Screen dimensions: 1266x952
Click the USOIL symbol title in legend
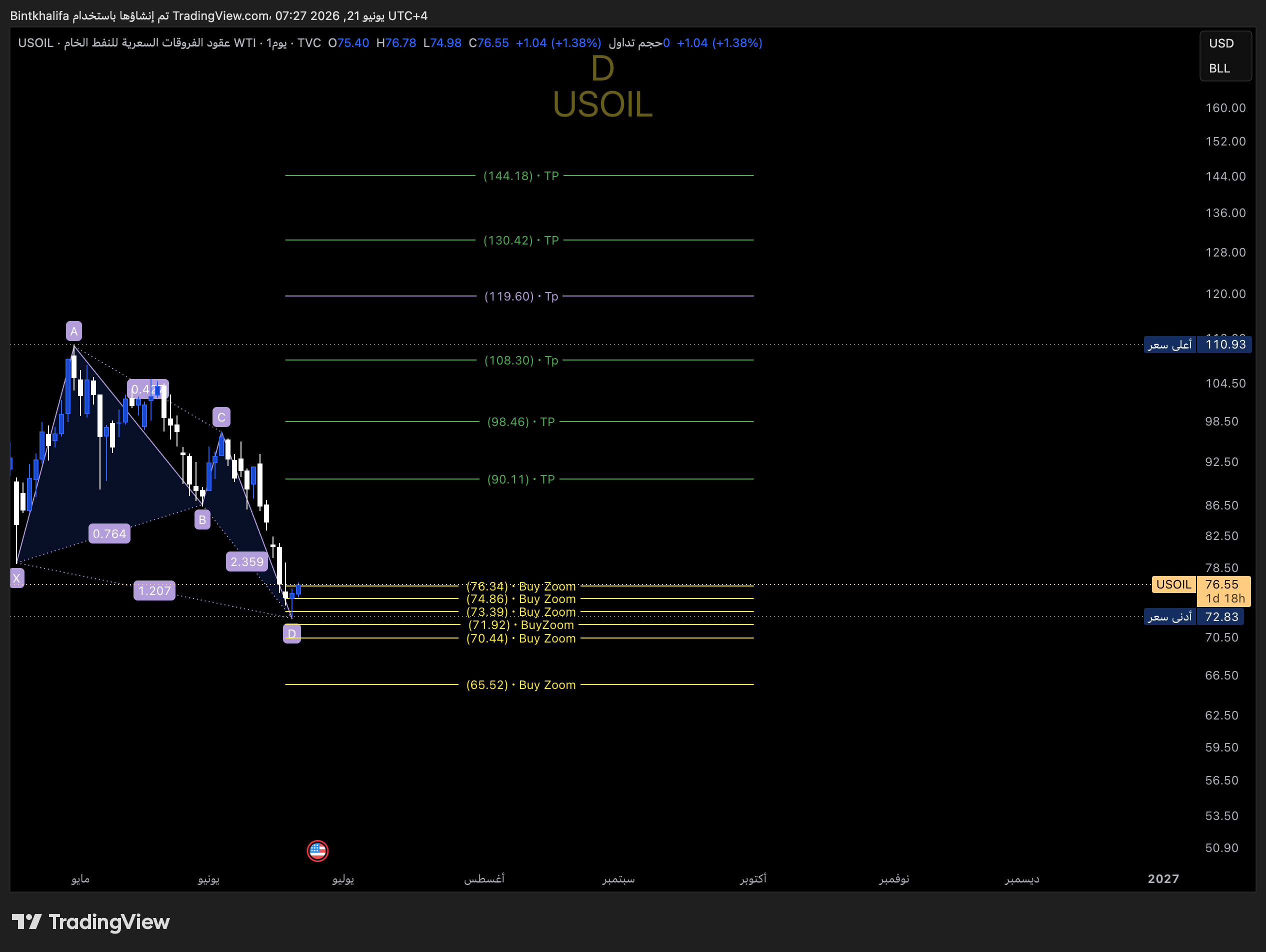(35, 43)
